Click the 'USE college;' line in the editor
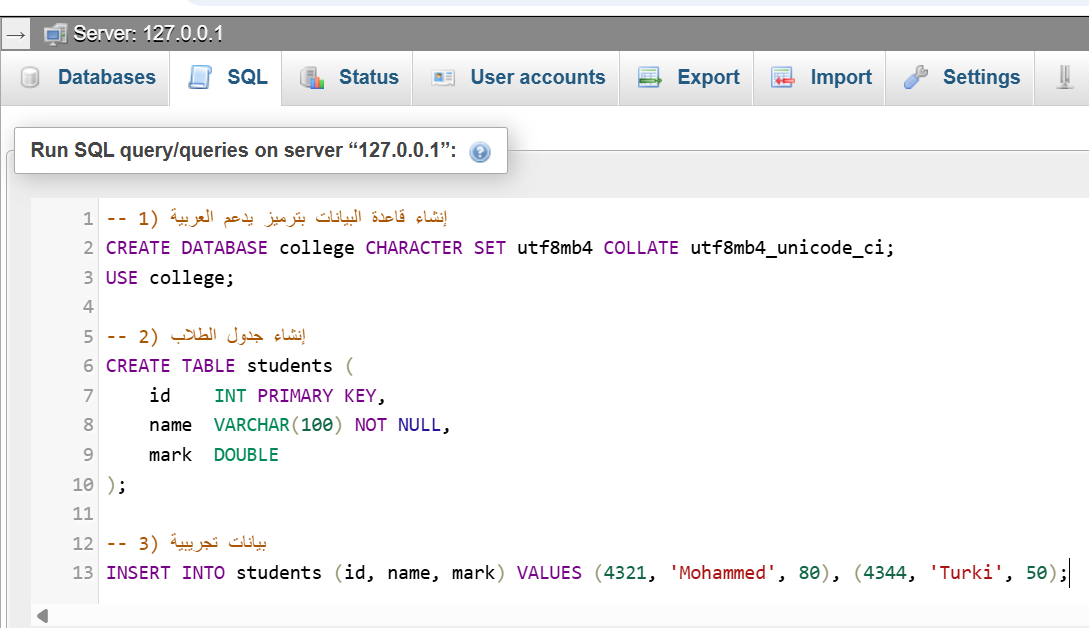This screenshot has height=628, width=1089. [169, 278]
